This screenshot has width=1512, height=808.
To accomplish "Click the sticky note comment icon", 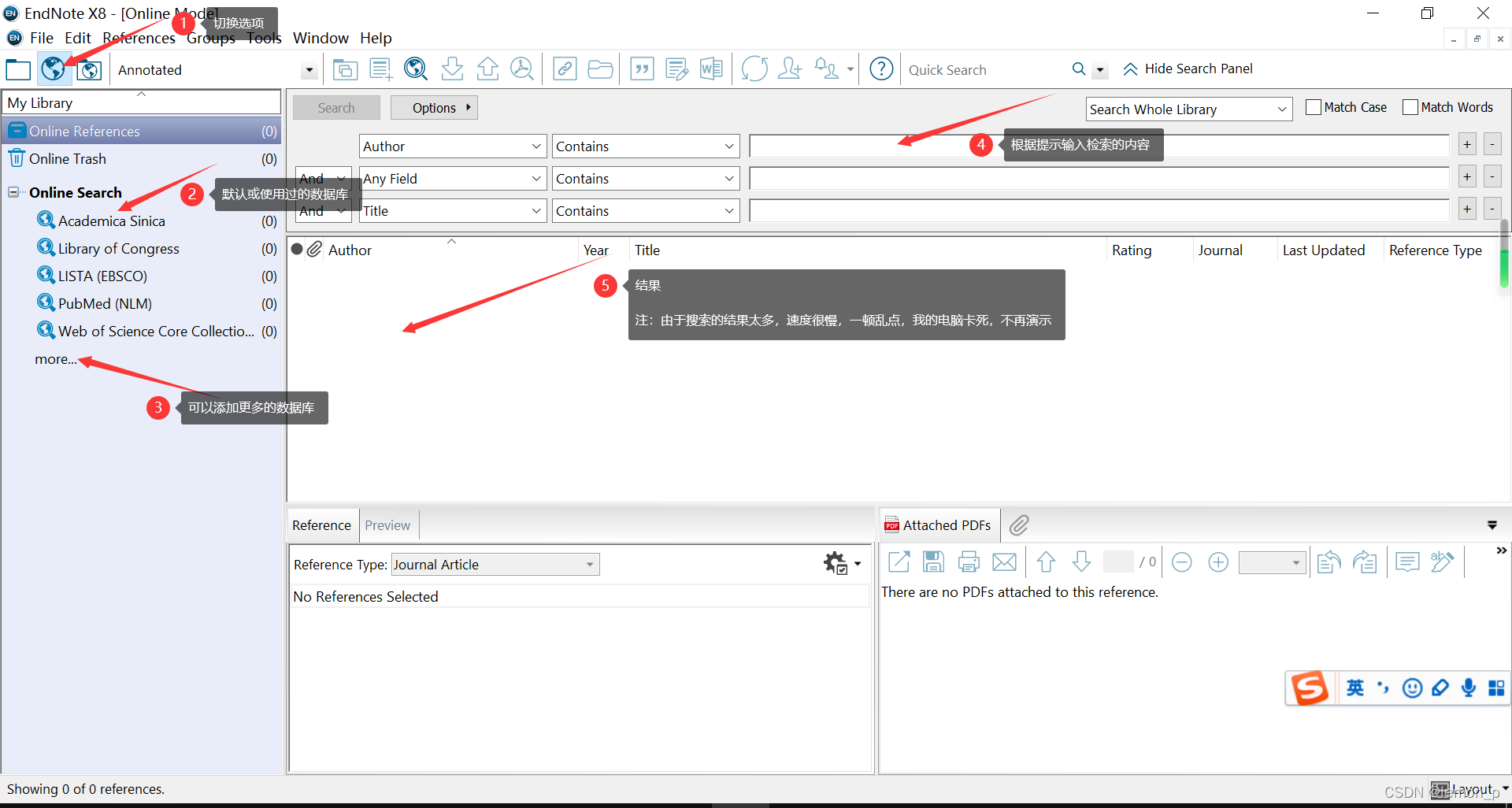I will (1407, 562).
